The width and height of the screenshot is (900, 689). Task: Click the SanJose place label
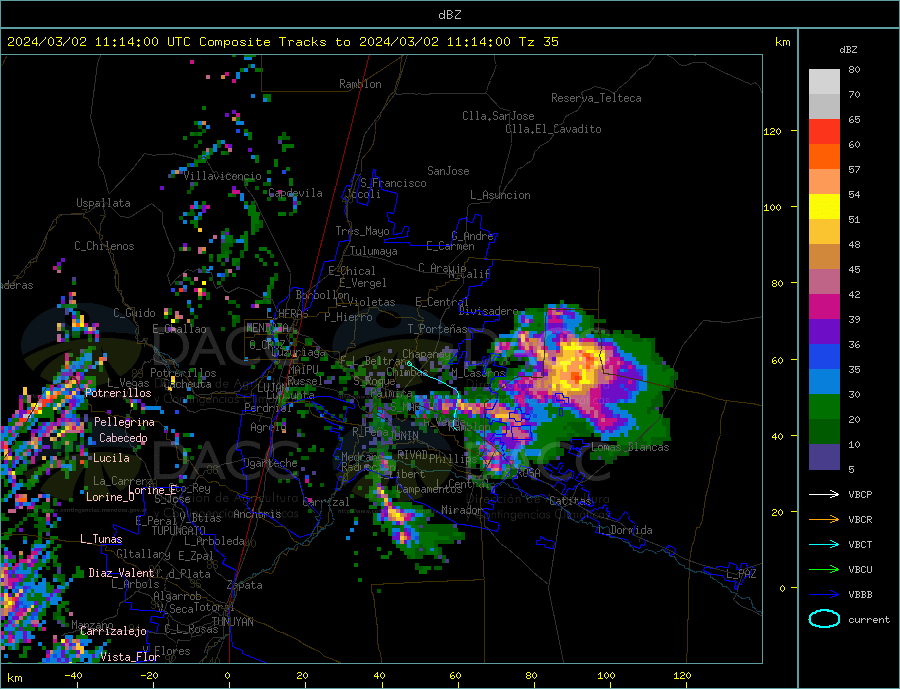point(448,171)
